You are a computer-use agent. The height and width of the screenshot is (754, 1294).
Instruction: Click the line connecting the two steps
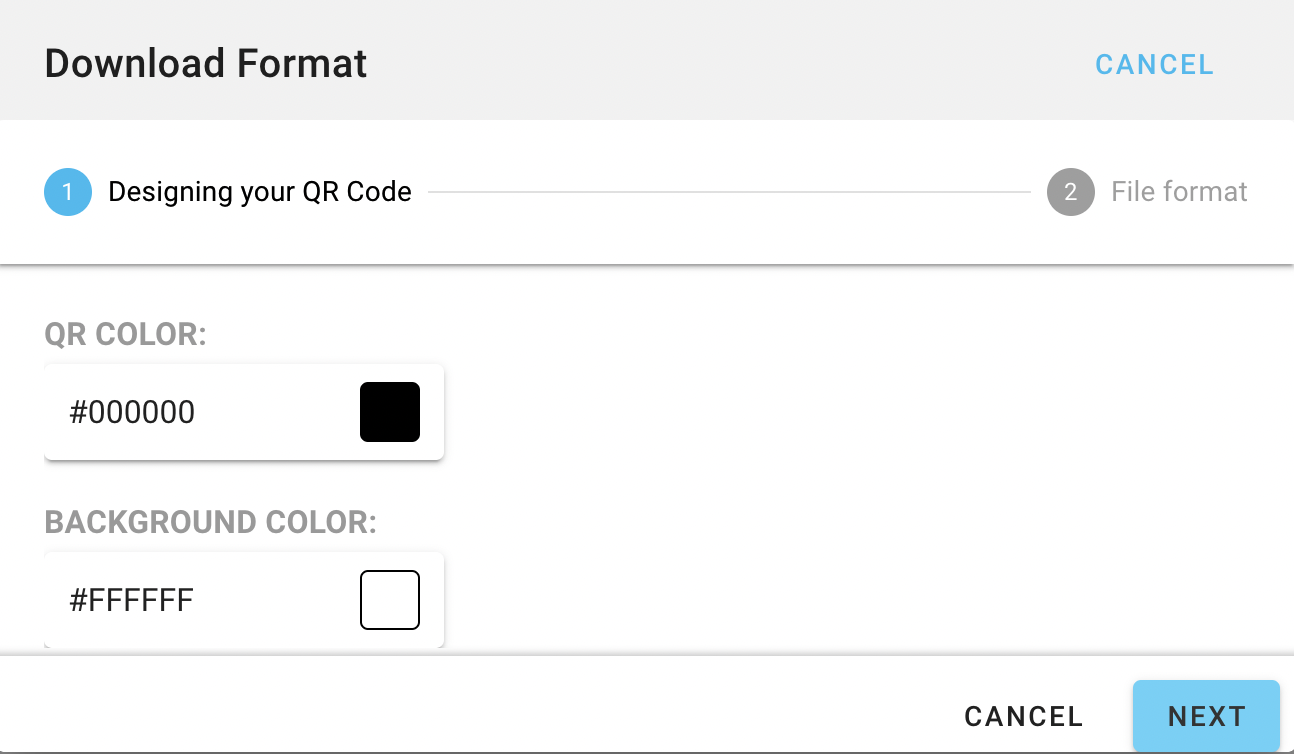point(728,192)
